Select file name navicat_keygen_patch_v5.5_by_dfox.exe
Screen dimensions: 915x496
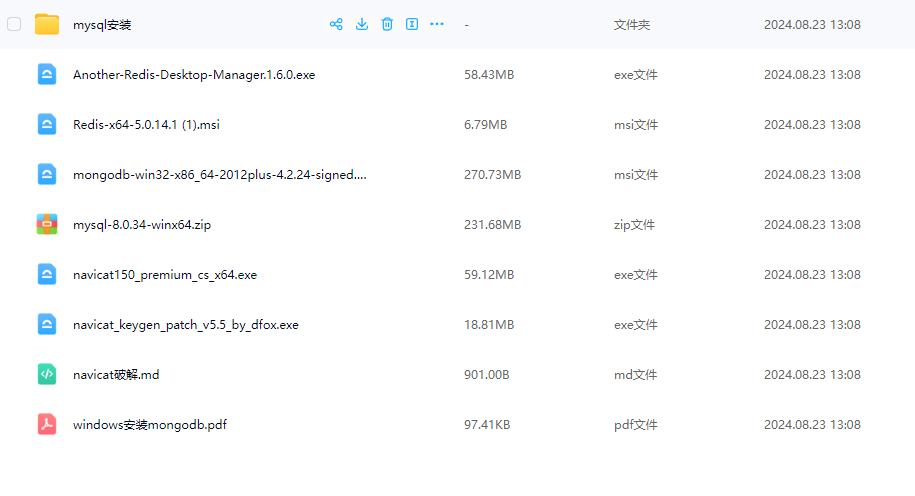186,324
